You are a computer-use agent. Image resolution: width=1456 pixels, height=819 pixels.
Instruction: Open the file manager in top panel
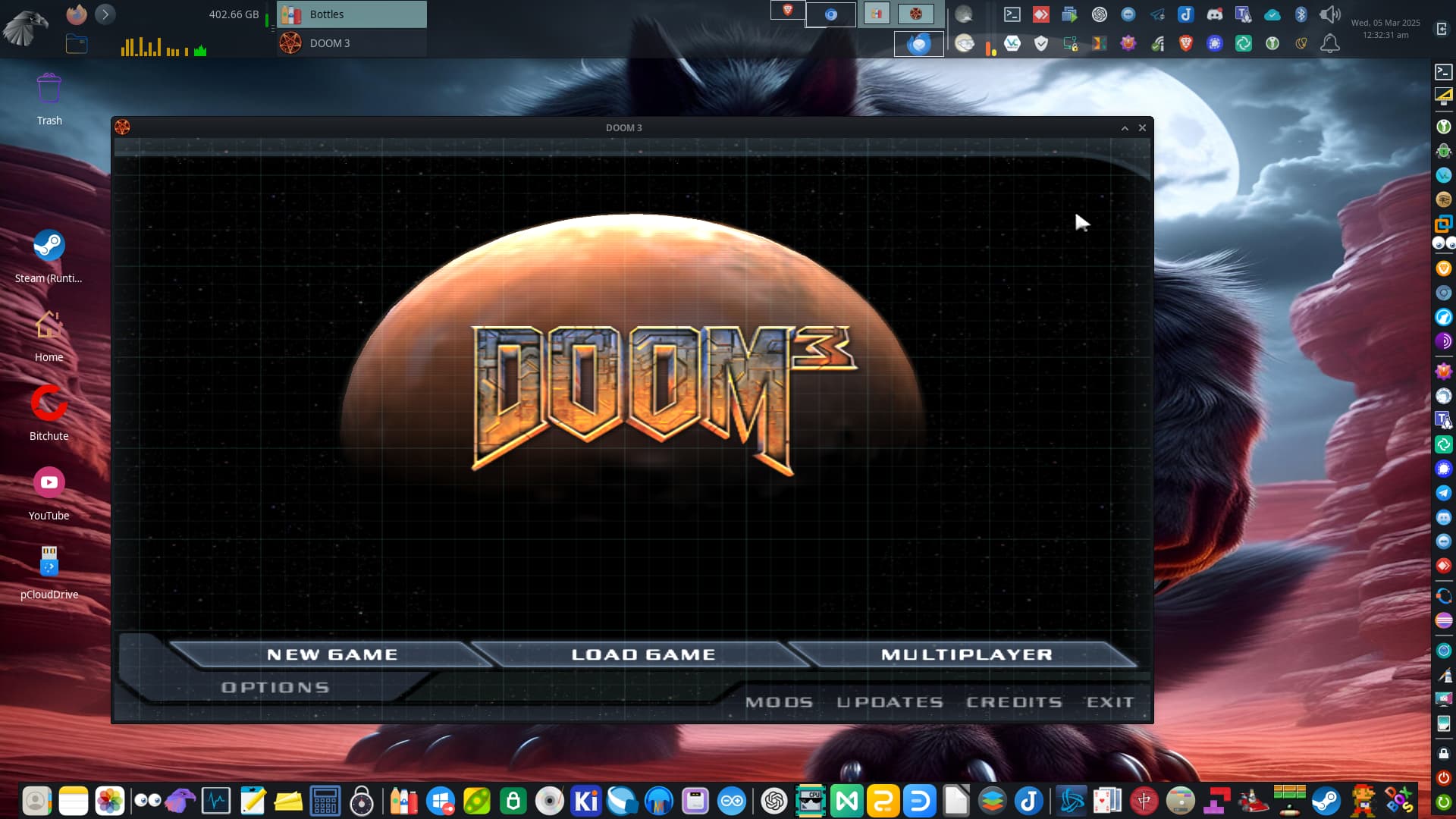77,44
